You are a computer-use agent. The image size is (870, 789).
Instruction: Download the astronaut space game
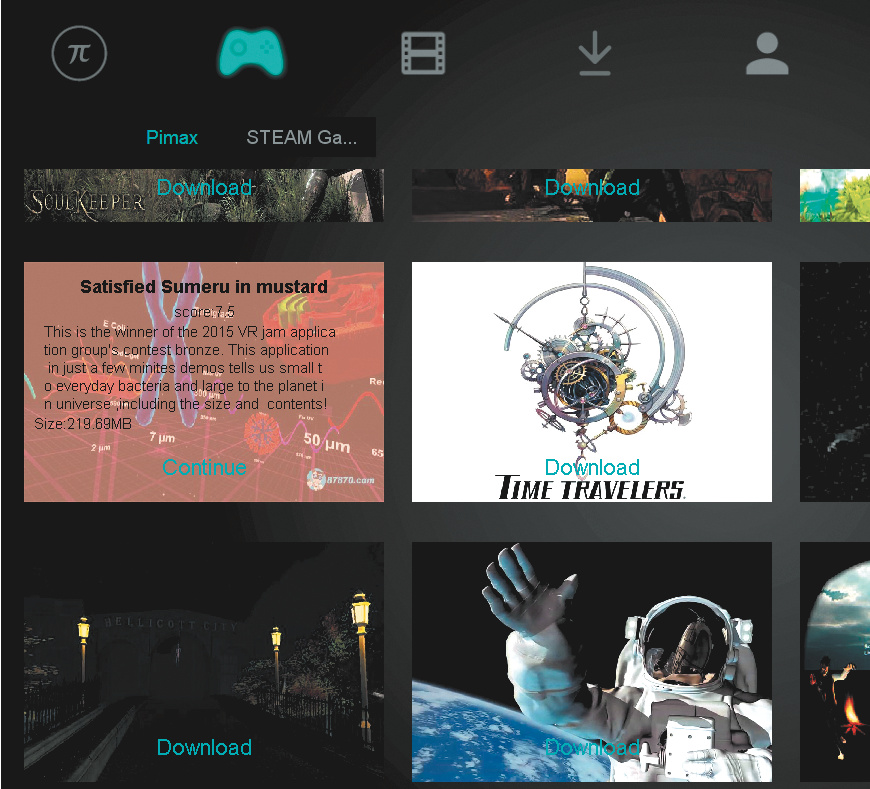click(x=592, y=747)
